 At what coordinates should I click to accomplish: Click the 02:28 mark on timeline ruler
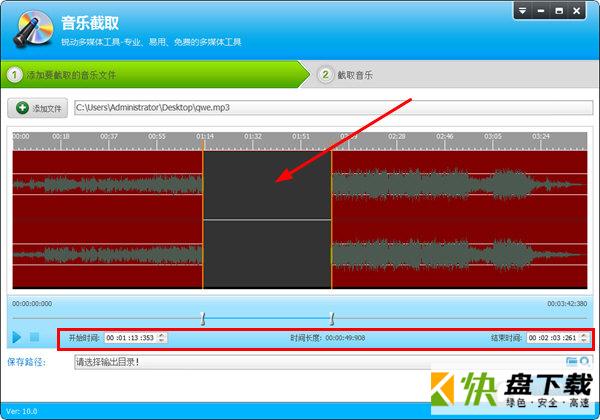(397, 136)
